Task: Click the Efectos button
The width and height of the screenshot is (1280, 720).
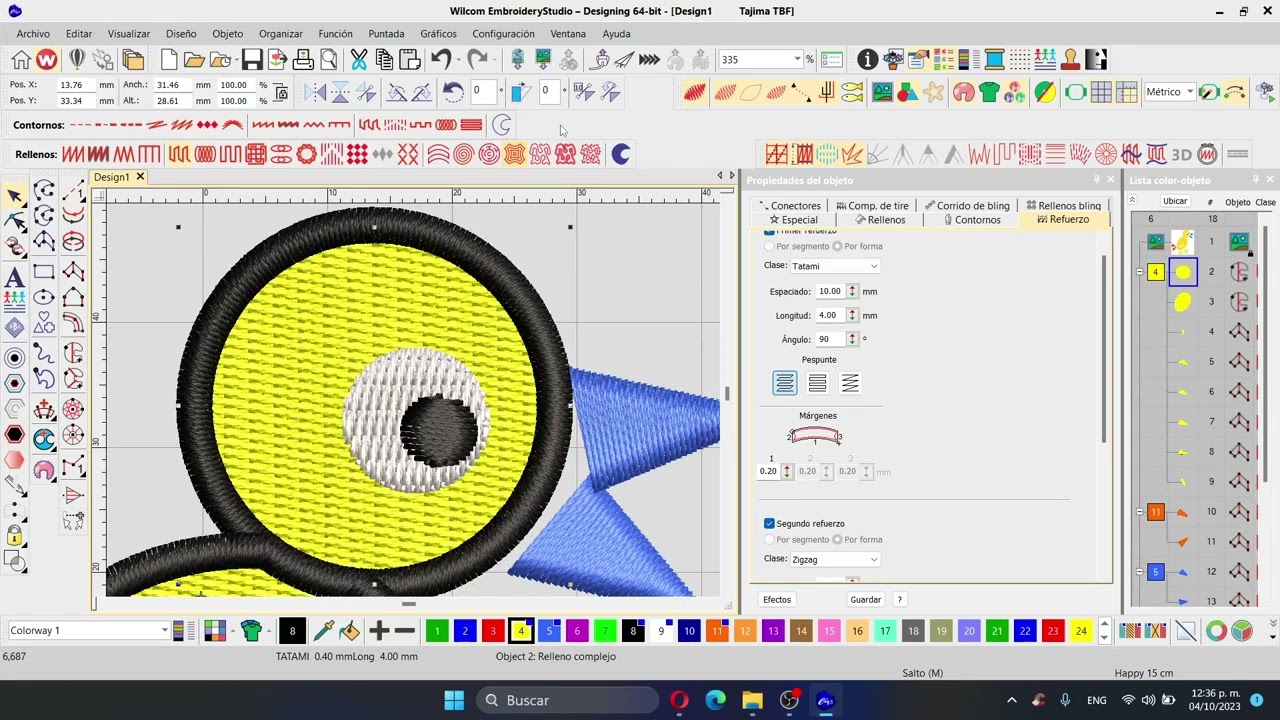Action: (777, 600)
